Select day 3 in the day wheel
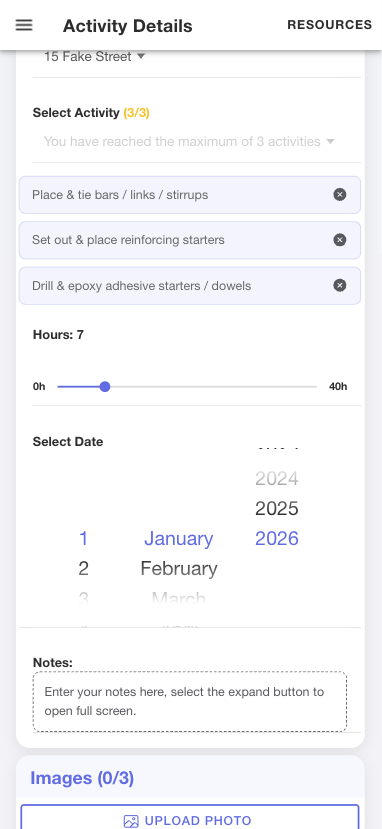This screenshot has height=829, width=382. [x=83, y=598]
